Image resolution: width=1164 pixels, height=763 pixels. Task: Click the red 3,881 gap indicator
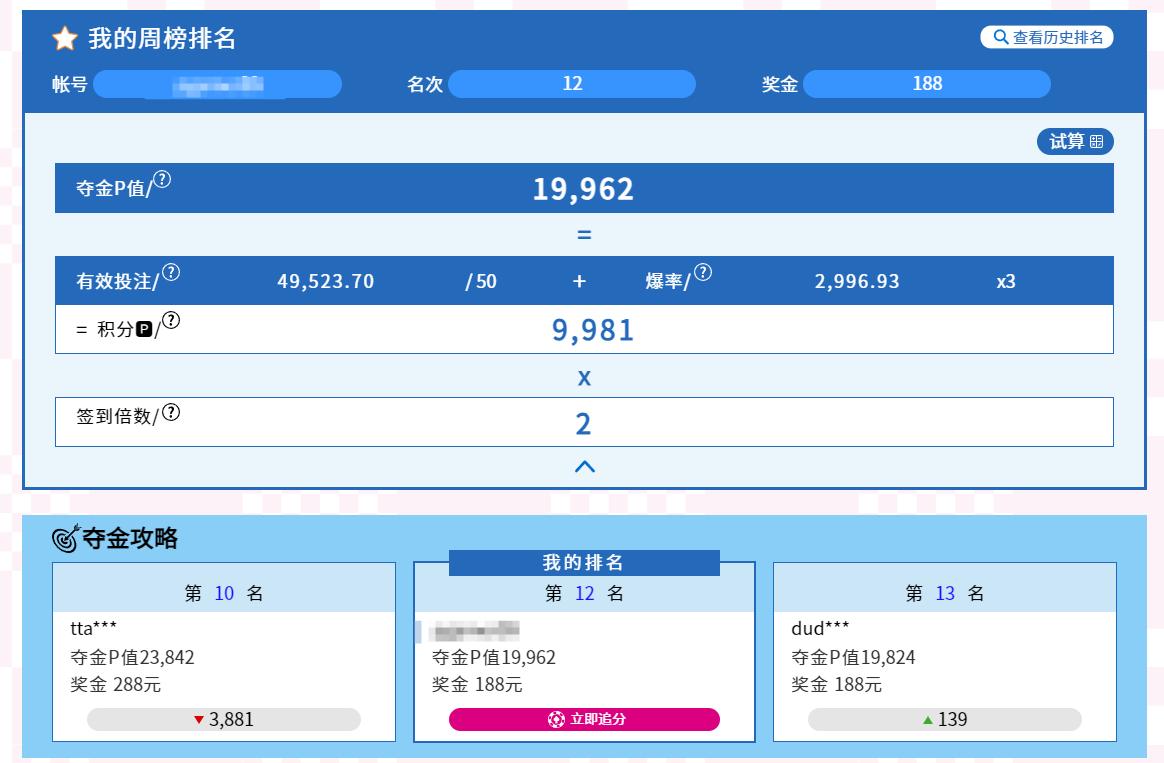click(224, 719)
